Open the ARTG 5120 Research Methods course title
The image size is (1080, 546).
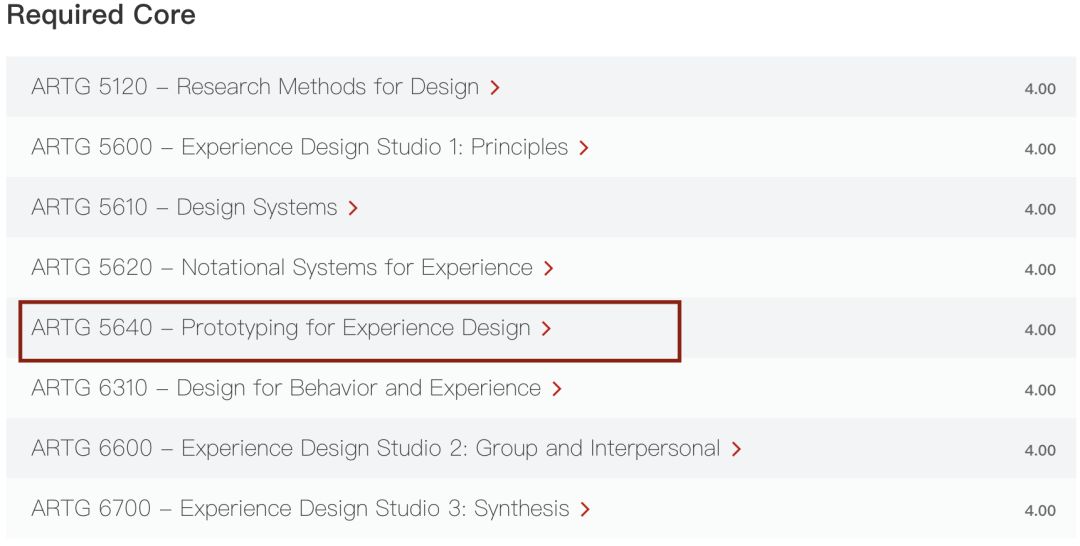tap(255, 87)
